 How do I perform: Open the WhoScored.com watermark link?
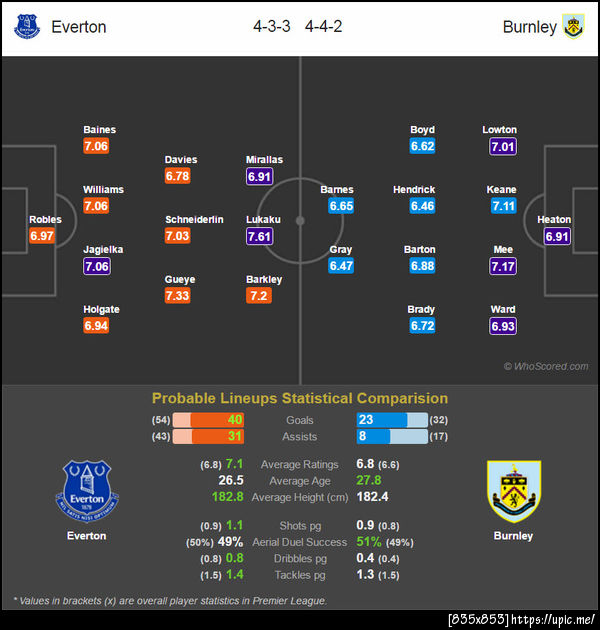point(545,367)
